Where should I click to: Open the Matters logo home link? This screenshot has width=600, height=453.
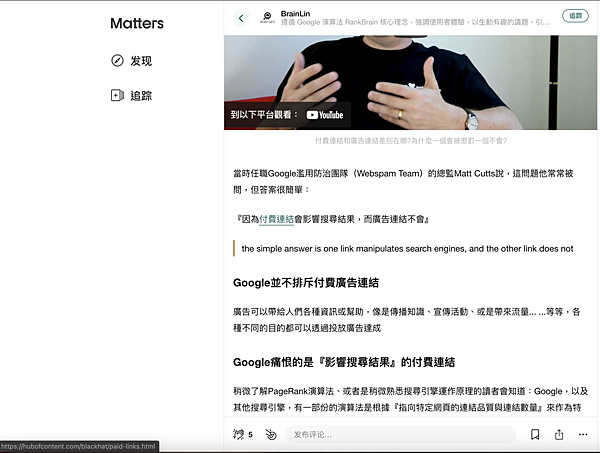137,23
